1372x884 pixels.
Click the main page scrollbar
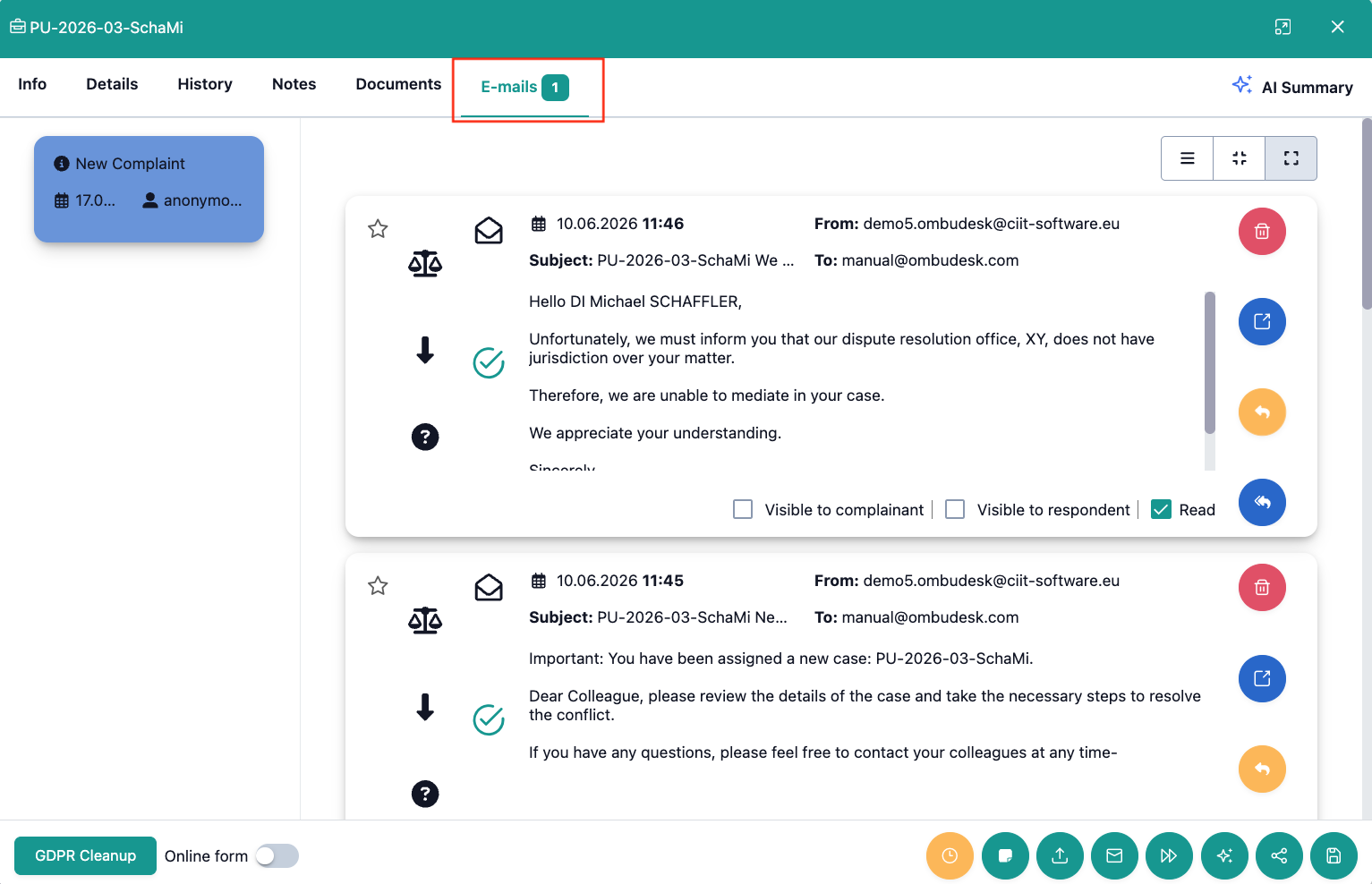pyautogui.click(x=1367, y=215)
